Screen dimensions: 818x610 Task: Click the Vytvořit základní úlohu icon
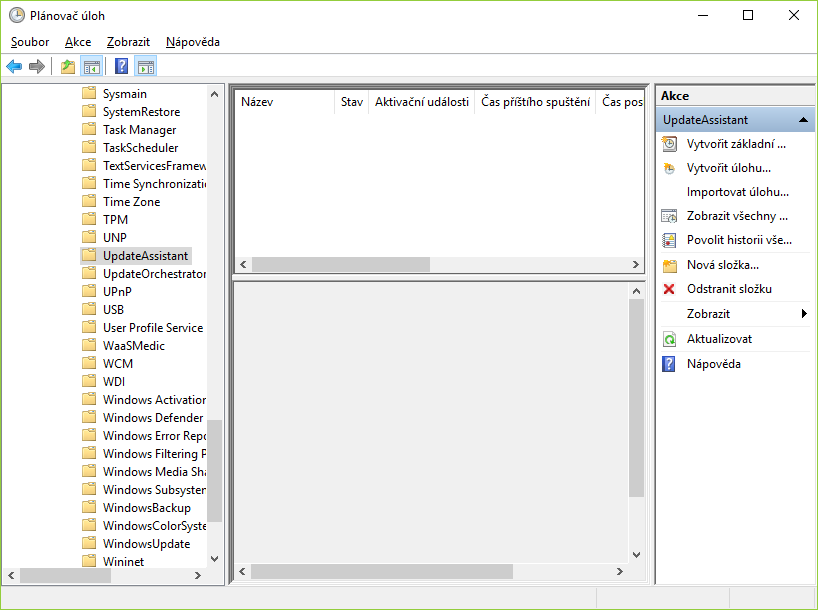(x=669, y=144)
